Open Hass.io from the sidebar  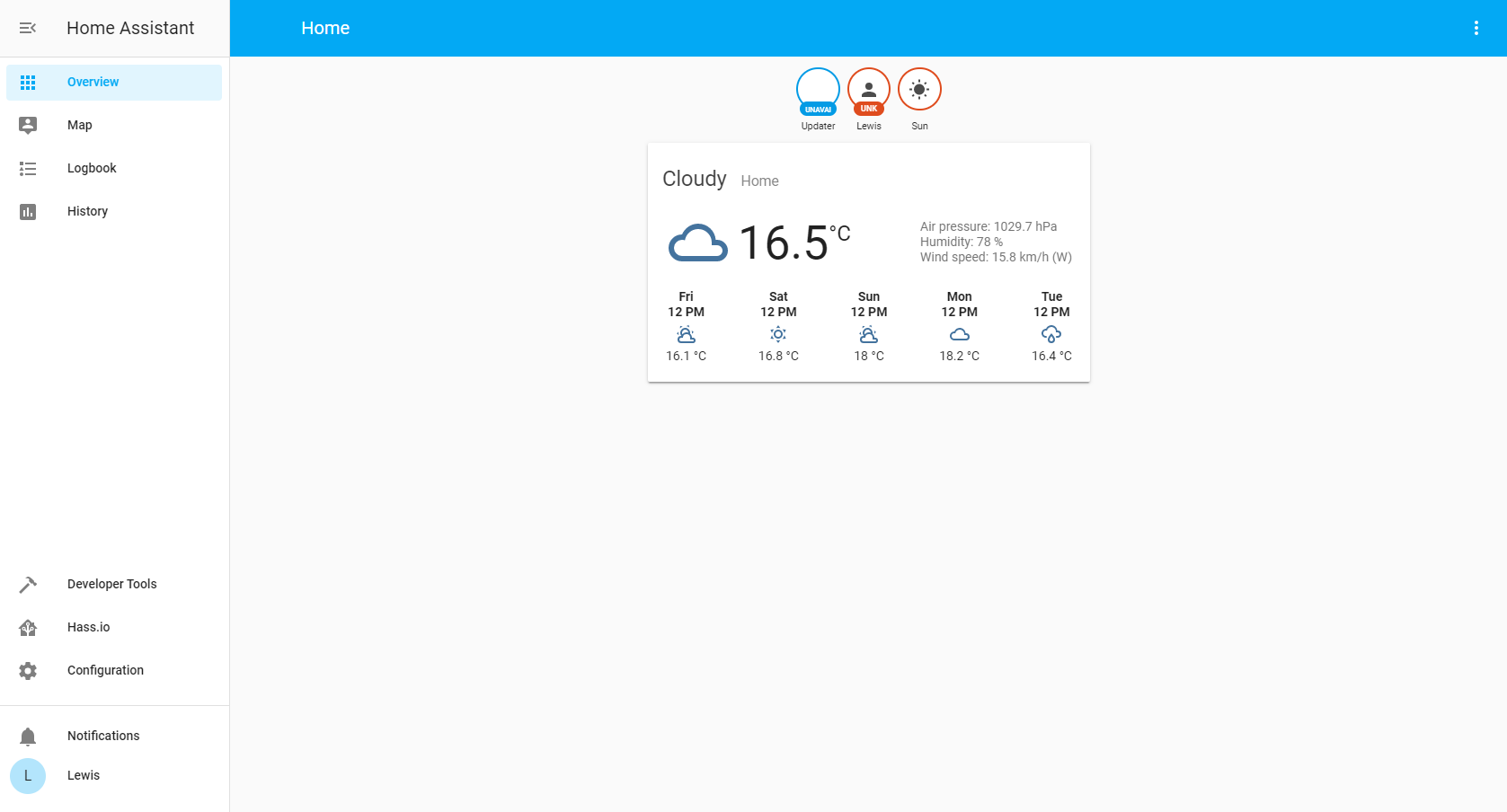pos(28,627)
